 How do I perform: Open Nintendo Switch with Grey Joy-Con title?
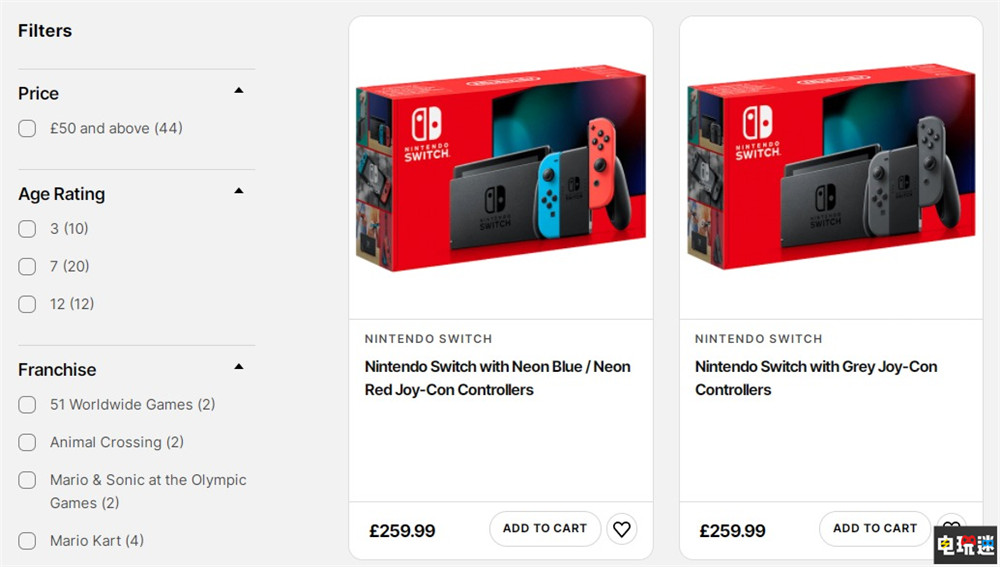tap(816, 378)
